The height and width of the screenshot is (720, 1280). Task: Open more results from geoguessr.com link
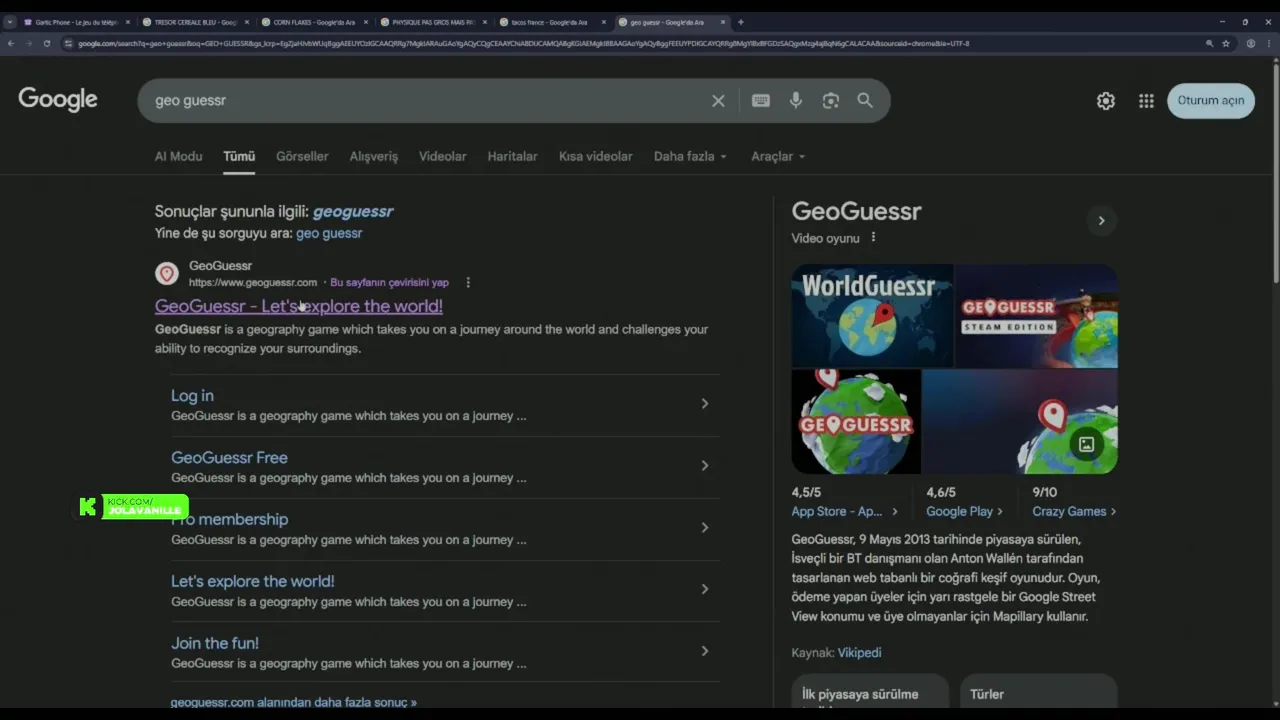click(293, 702)
